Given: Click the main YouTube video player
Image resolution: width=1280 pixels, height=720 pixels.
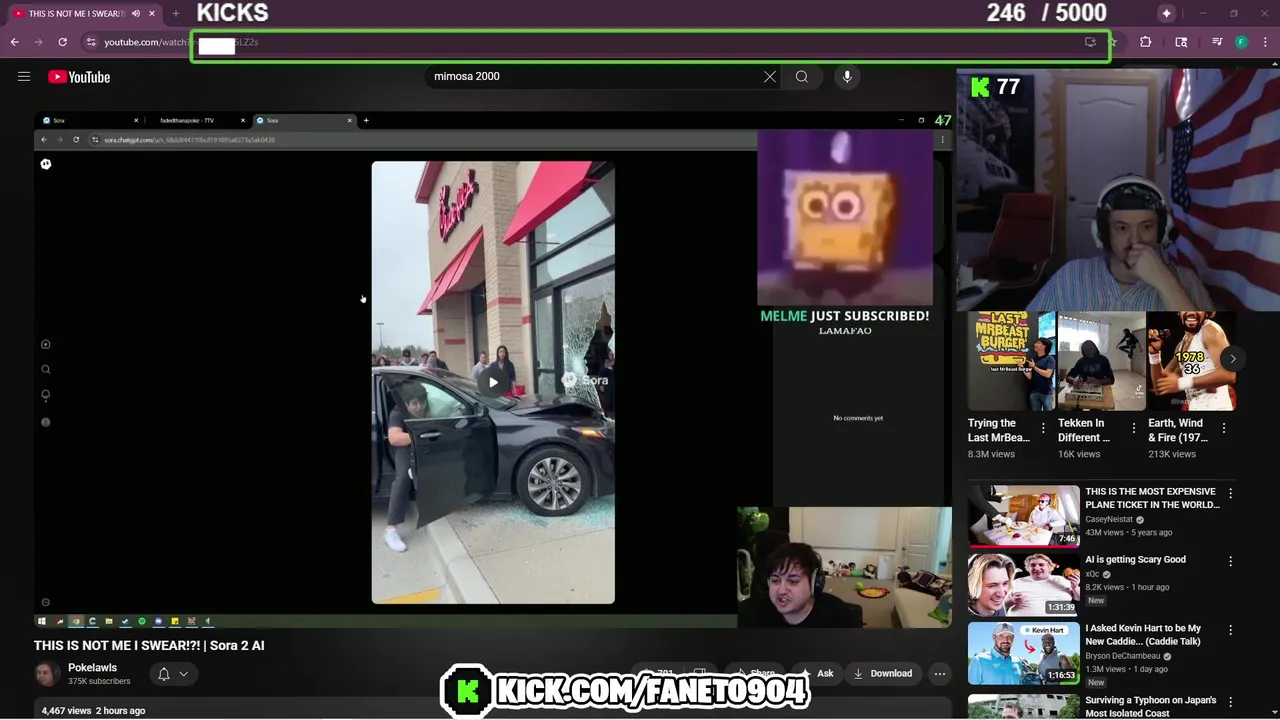Looking at the screenshot, I should tap(493, 370).
